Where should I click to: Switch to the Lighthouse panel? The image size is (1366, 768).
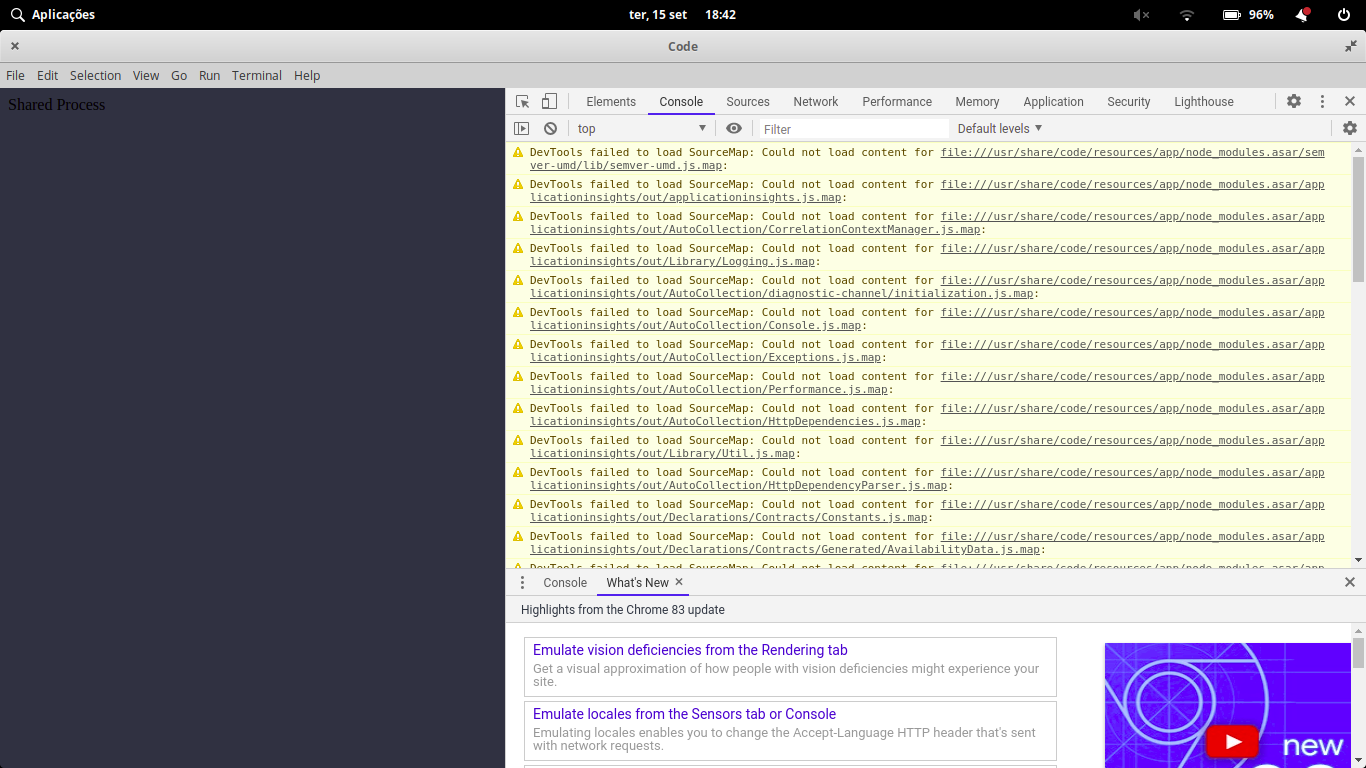coord(1203,101)
